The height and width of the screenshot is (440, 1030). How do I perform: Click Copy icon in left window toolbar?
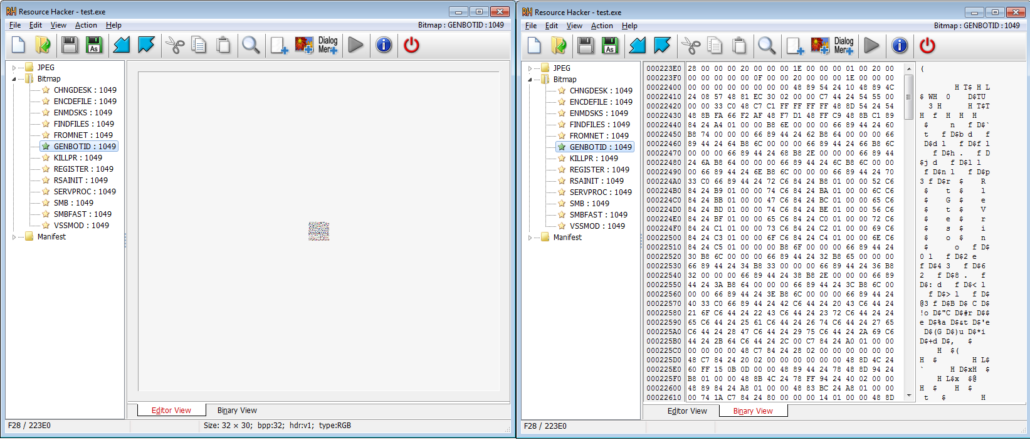[199, 45]
